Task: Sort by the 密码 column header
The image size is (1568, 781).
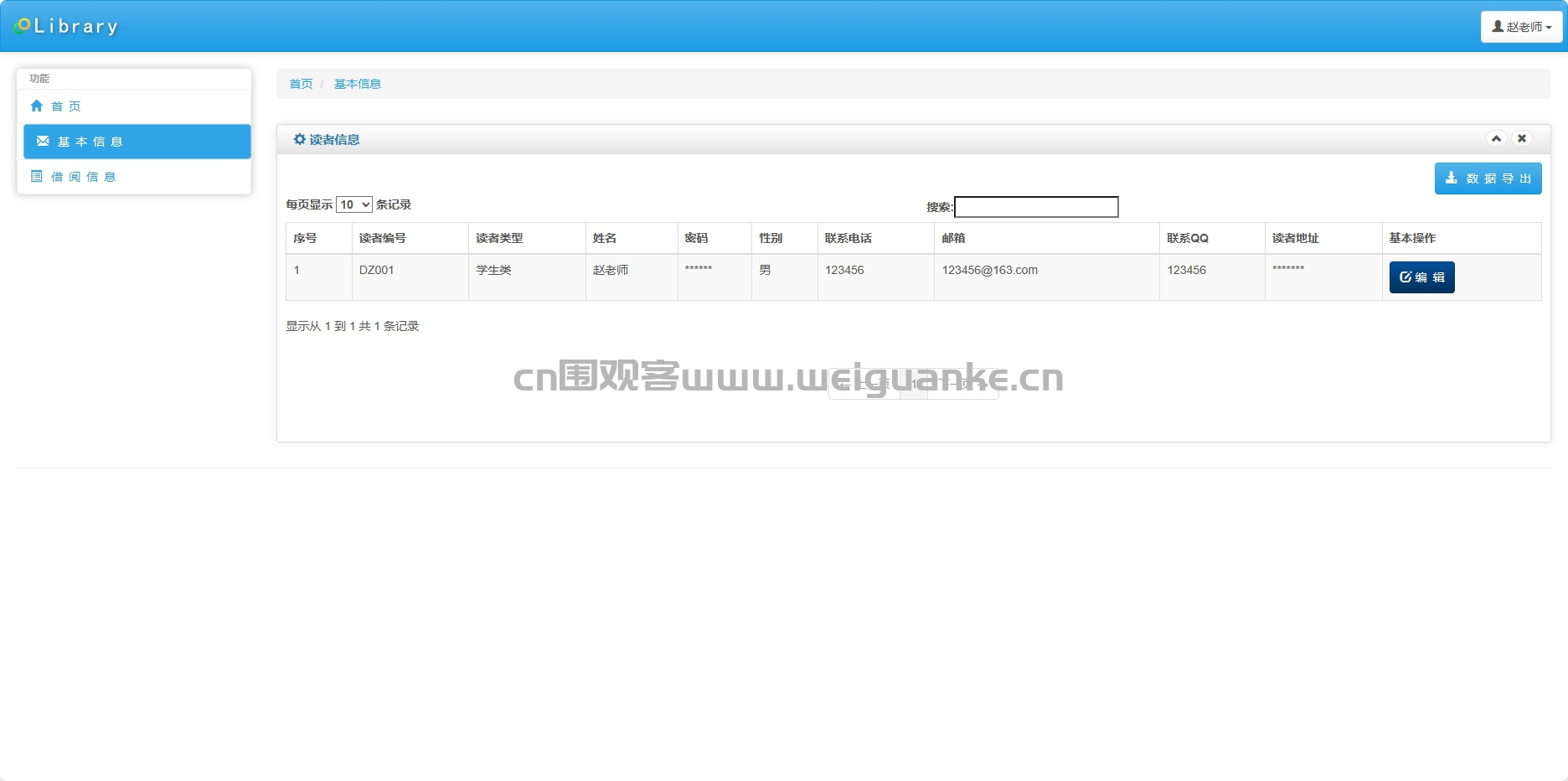Action: (714, 238)
